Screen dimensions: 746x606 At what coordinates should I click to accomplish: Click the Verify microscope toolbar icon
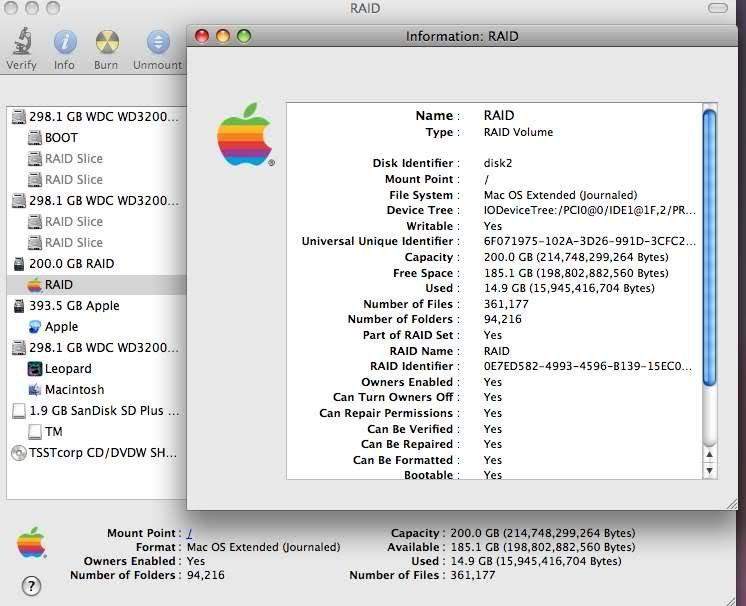22,42
